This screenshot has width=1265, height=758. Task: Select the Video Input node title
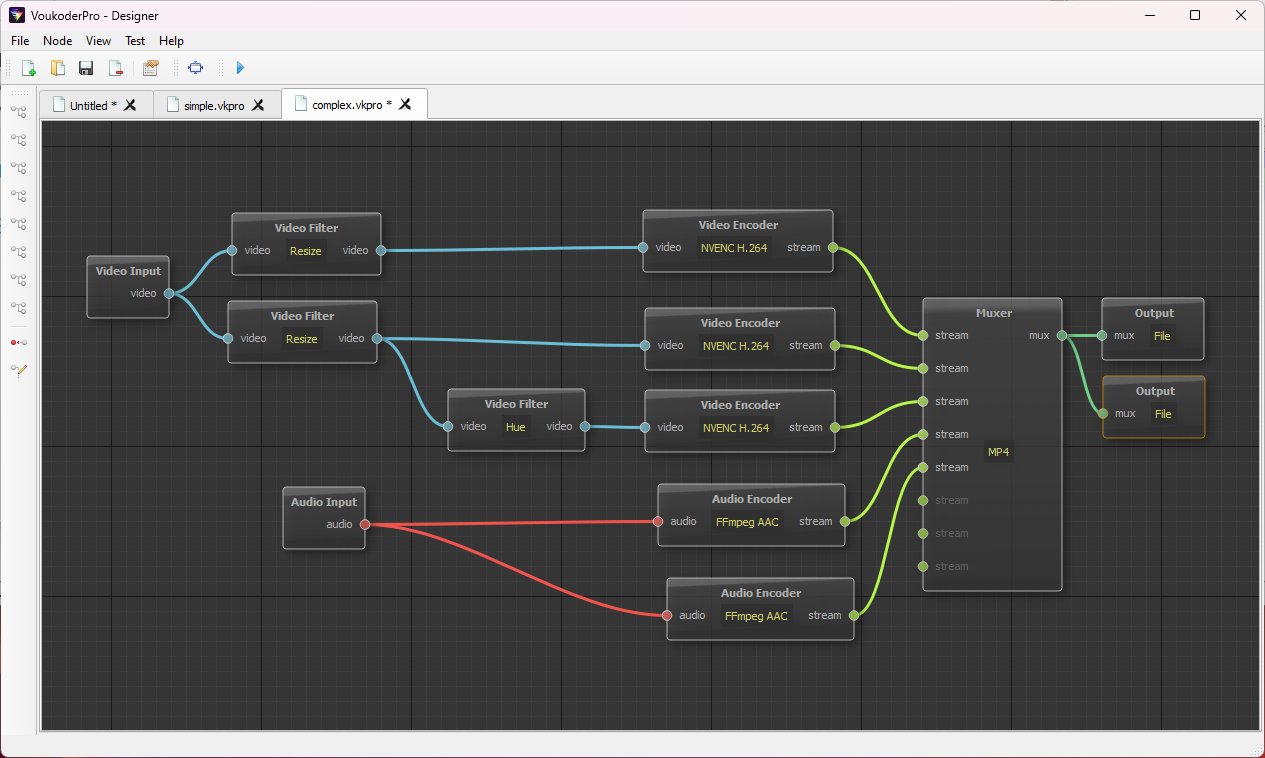pos(128,271)
